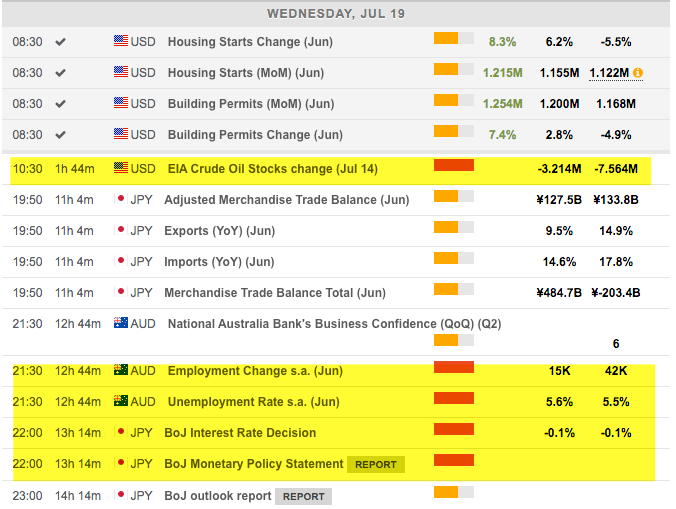Viewport: 676px width, 509px height.
Task: Click the previous value ¥-203.4B
Action: 616,293
